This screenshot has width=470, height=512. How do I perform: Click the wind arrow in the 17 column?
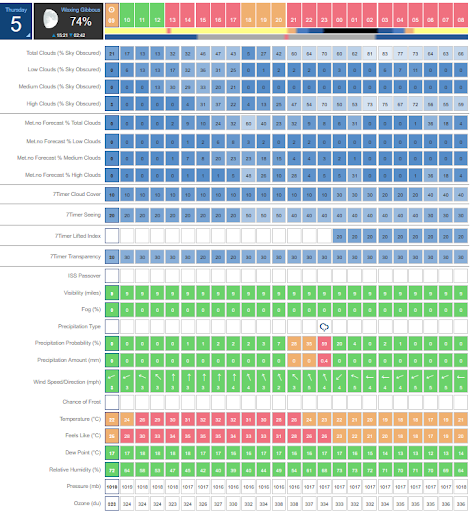click(233, 377)
